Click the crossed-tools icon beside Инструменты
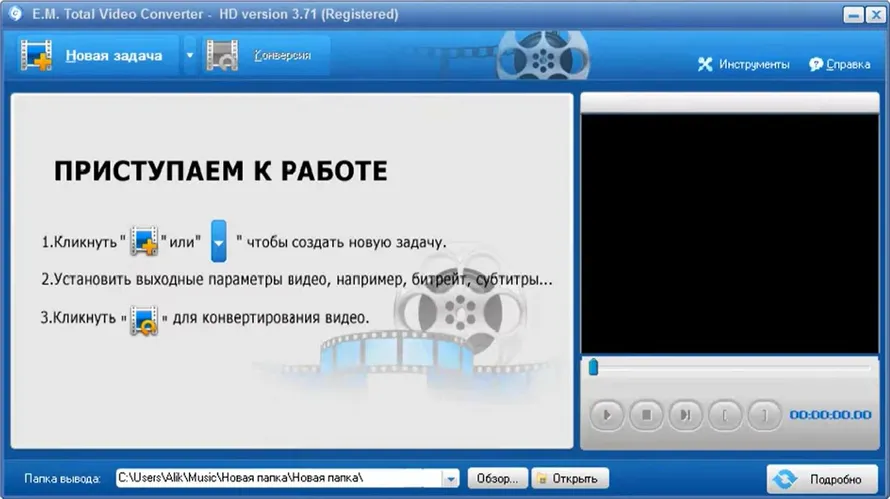Image resolution: width=890 pixels, height=499 pixels. coord(705,64)
